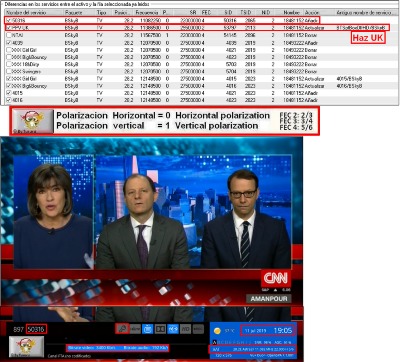Click channel number 897 in infobar

point(18,329)
